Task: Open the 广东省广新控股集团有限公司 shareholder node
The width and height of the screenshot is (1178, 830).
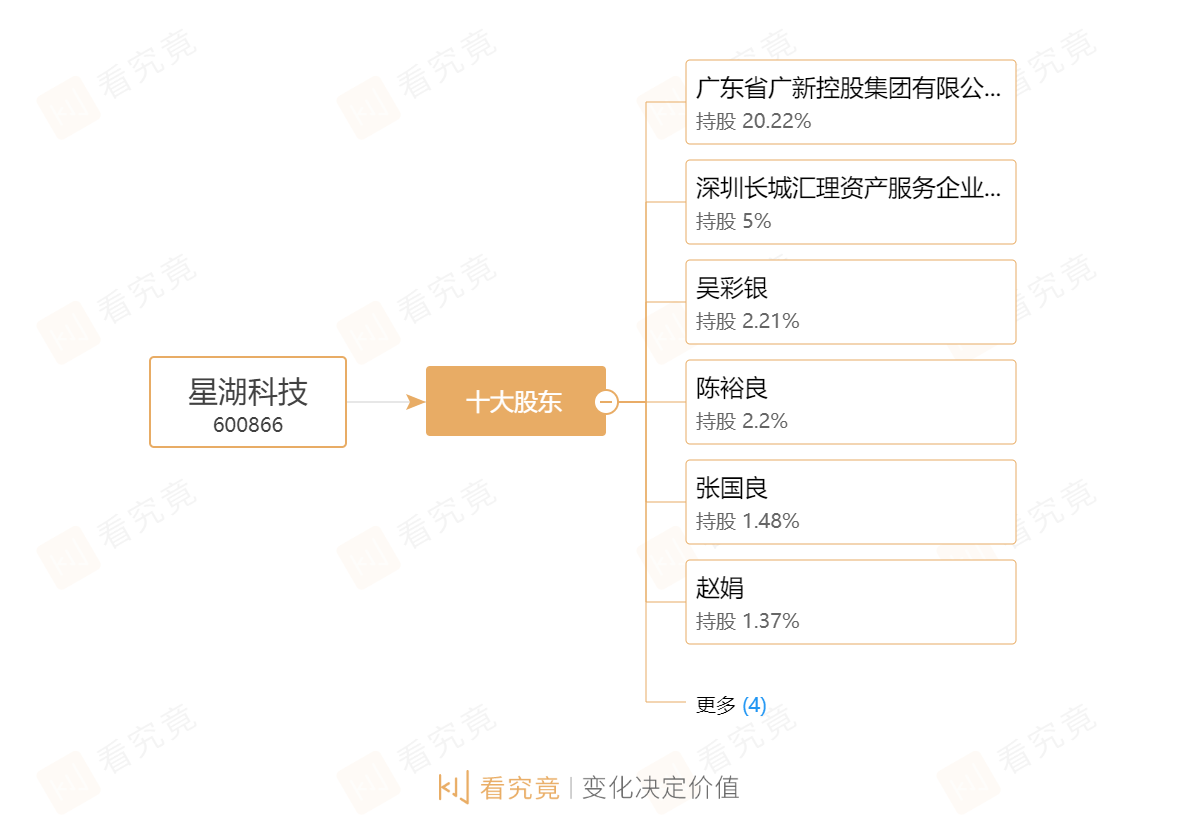Action: (x=848, y=88)
